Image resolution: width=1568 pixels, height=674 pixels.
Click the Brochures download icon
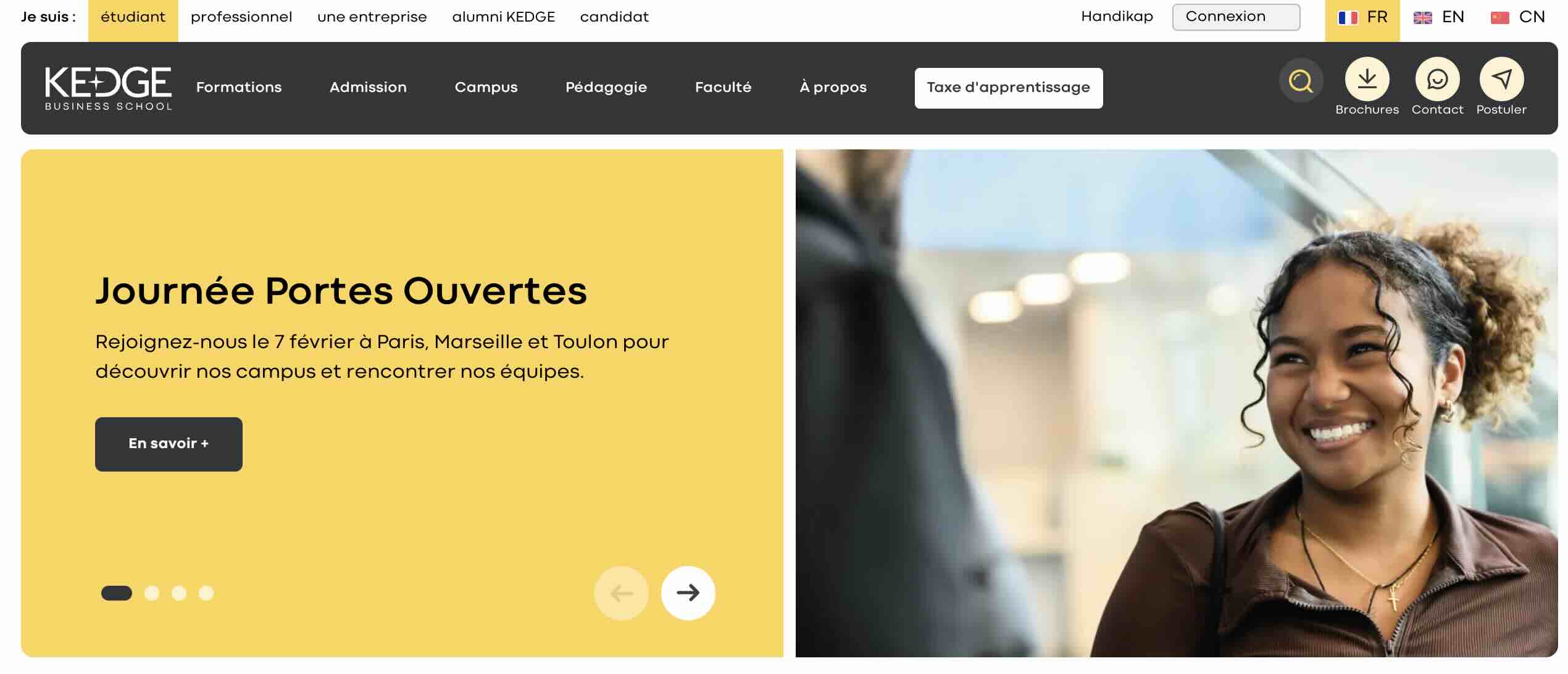coord(1367,79)
